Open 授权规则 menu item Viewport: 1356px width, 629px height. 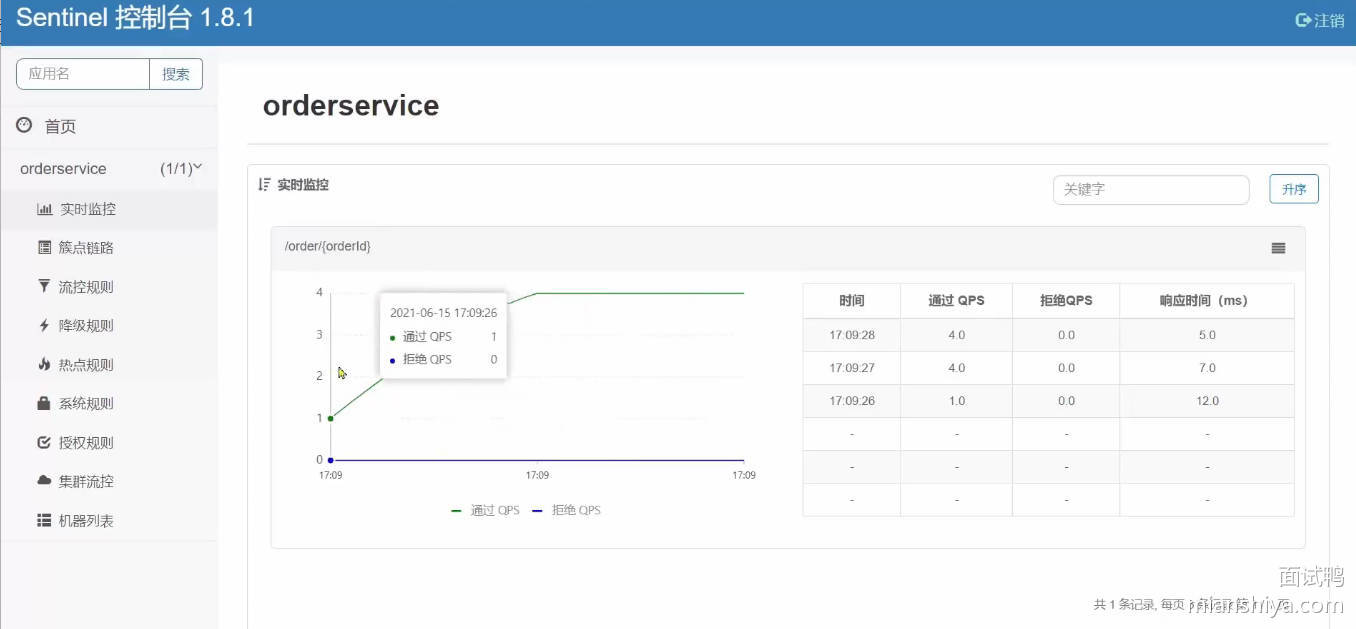(x=86, y=443)
